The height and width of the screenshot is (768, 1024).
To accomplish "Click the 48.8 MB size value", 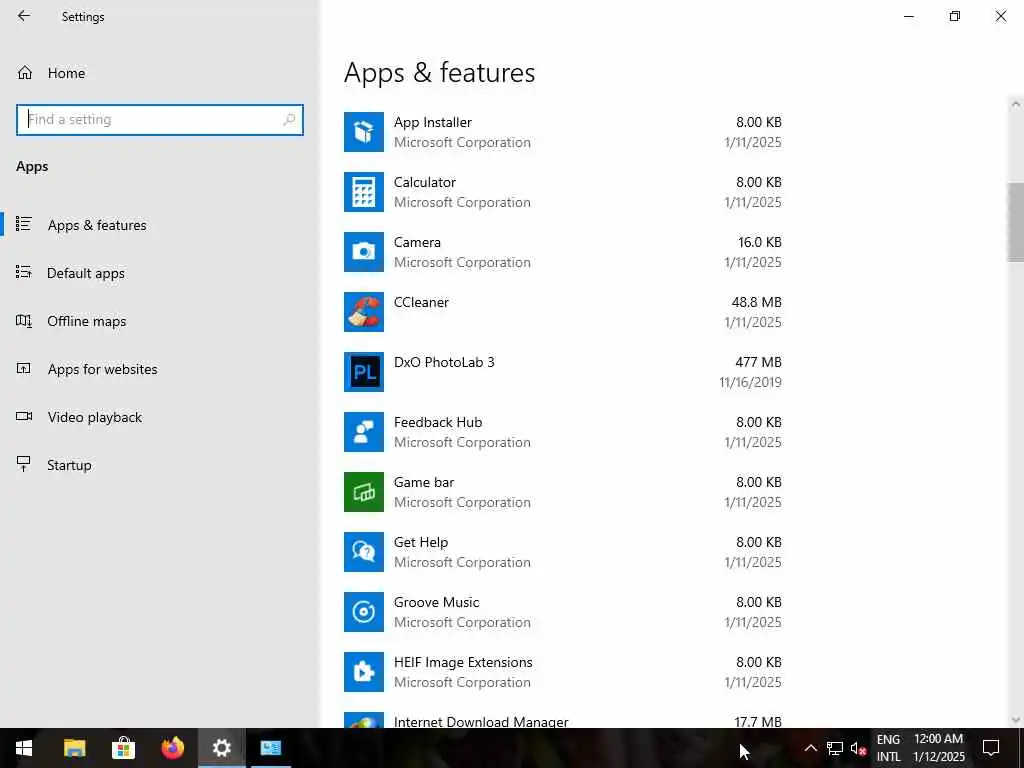I will click(x=756, y=302).
